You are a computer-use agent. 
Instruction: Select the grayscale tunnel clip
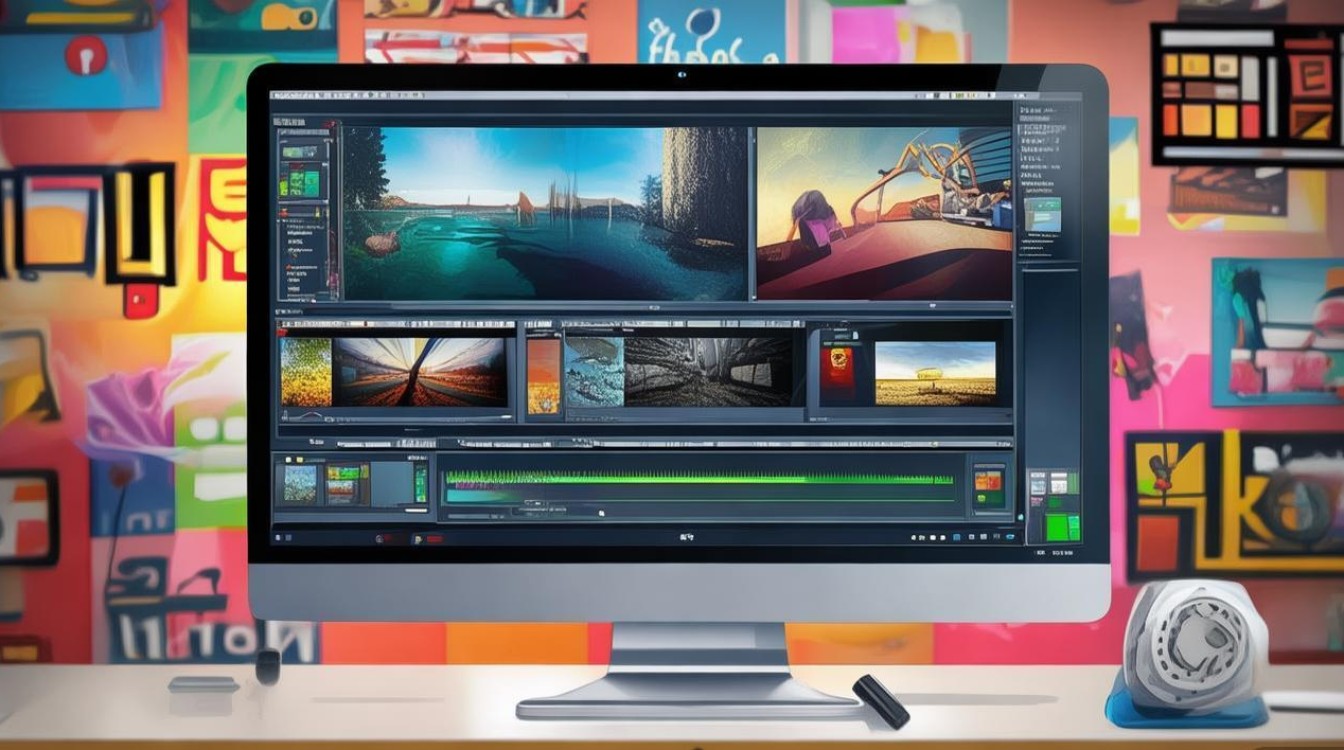(x=708, y=371)
